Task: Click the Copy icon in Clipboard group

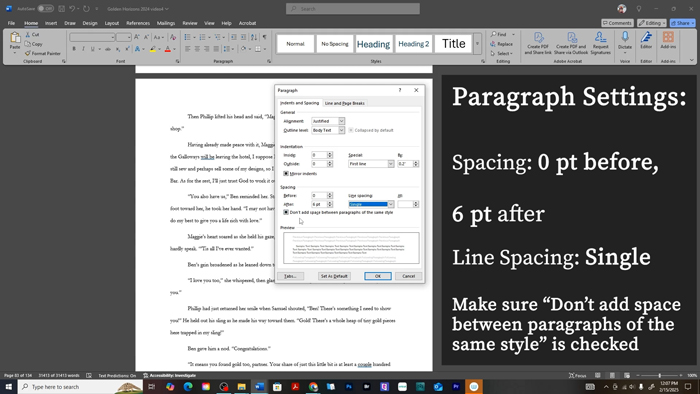Action: [28, 44]
